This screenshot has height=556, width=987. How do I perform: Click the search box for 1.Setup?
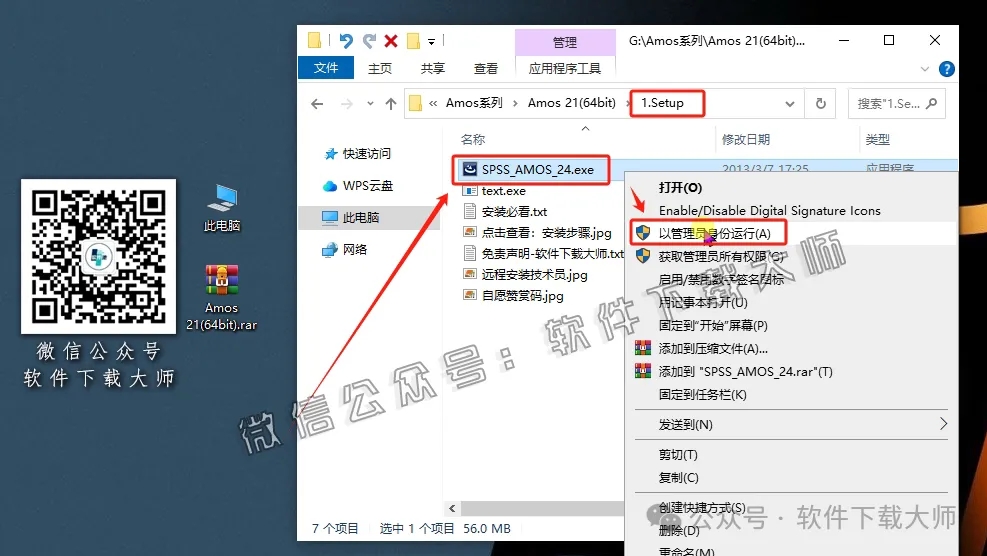tap(896, 104)
